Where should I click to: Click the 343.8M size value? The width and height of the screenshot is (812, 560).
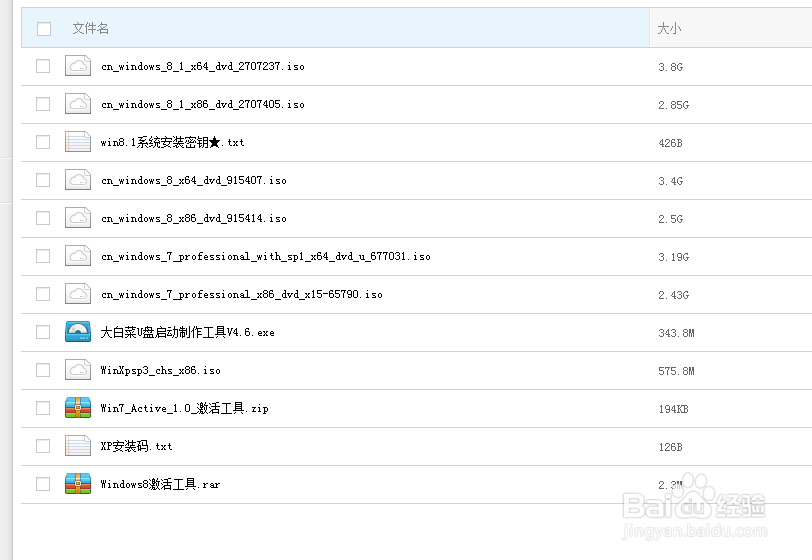point(676,333)
